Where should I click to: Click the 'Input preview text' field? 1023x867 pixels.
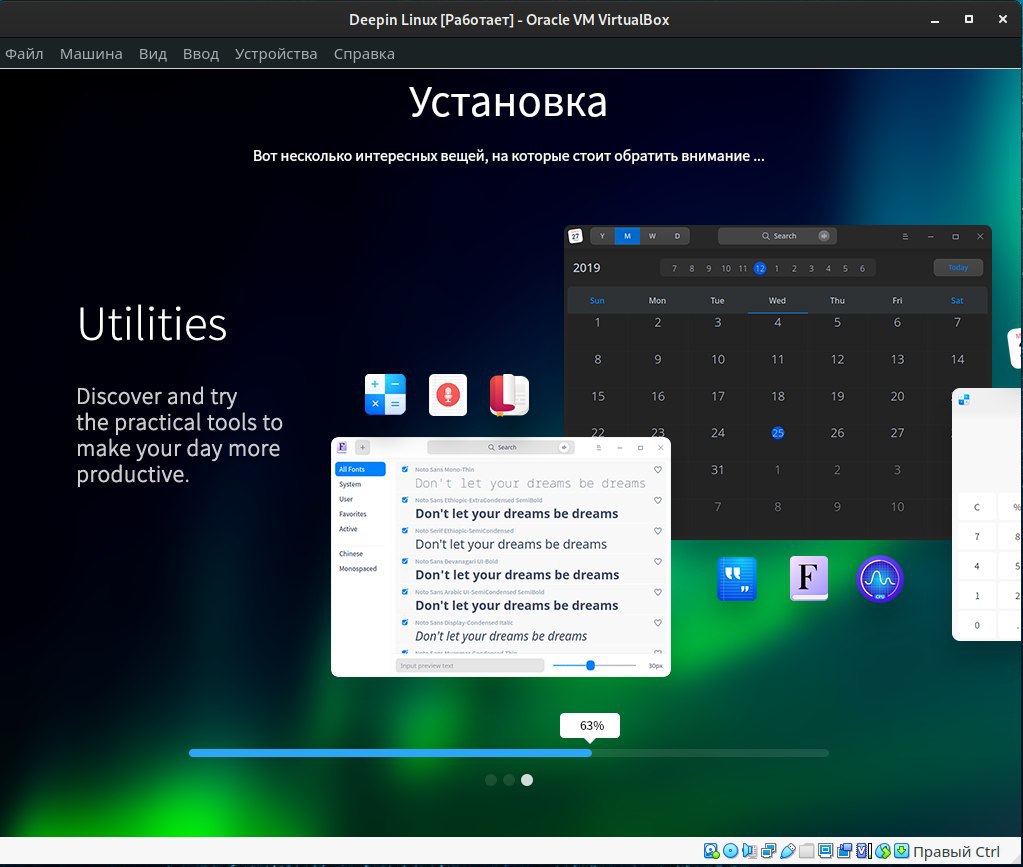point(470,665)
